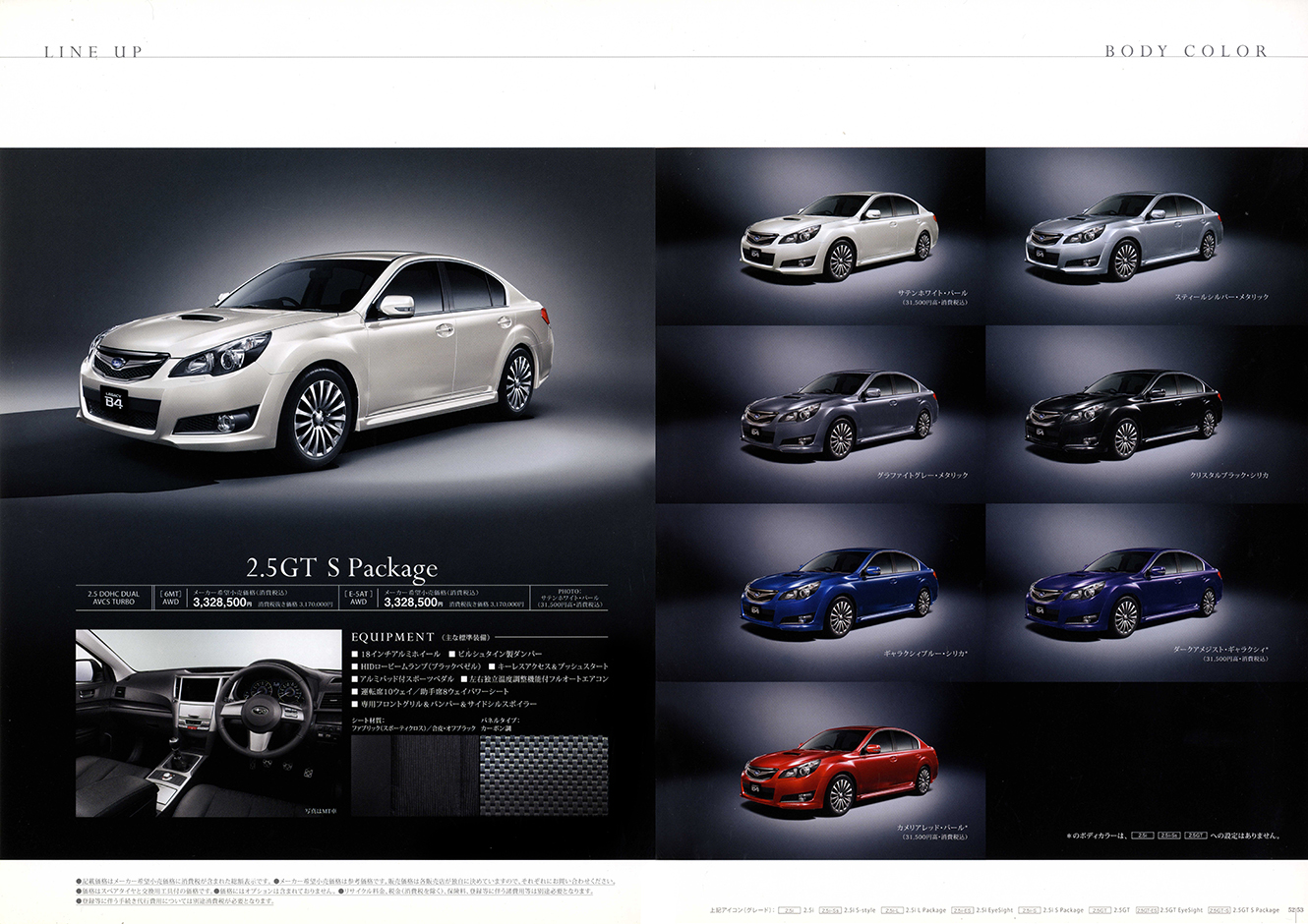Click the 2.5i grade icon in footer legend
The image size is (1308, 924).
[789, 910]
